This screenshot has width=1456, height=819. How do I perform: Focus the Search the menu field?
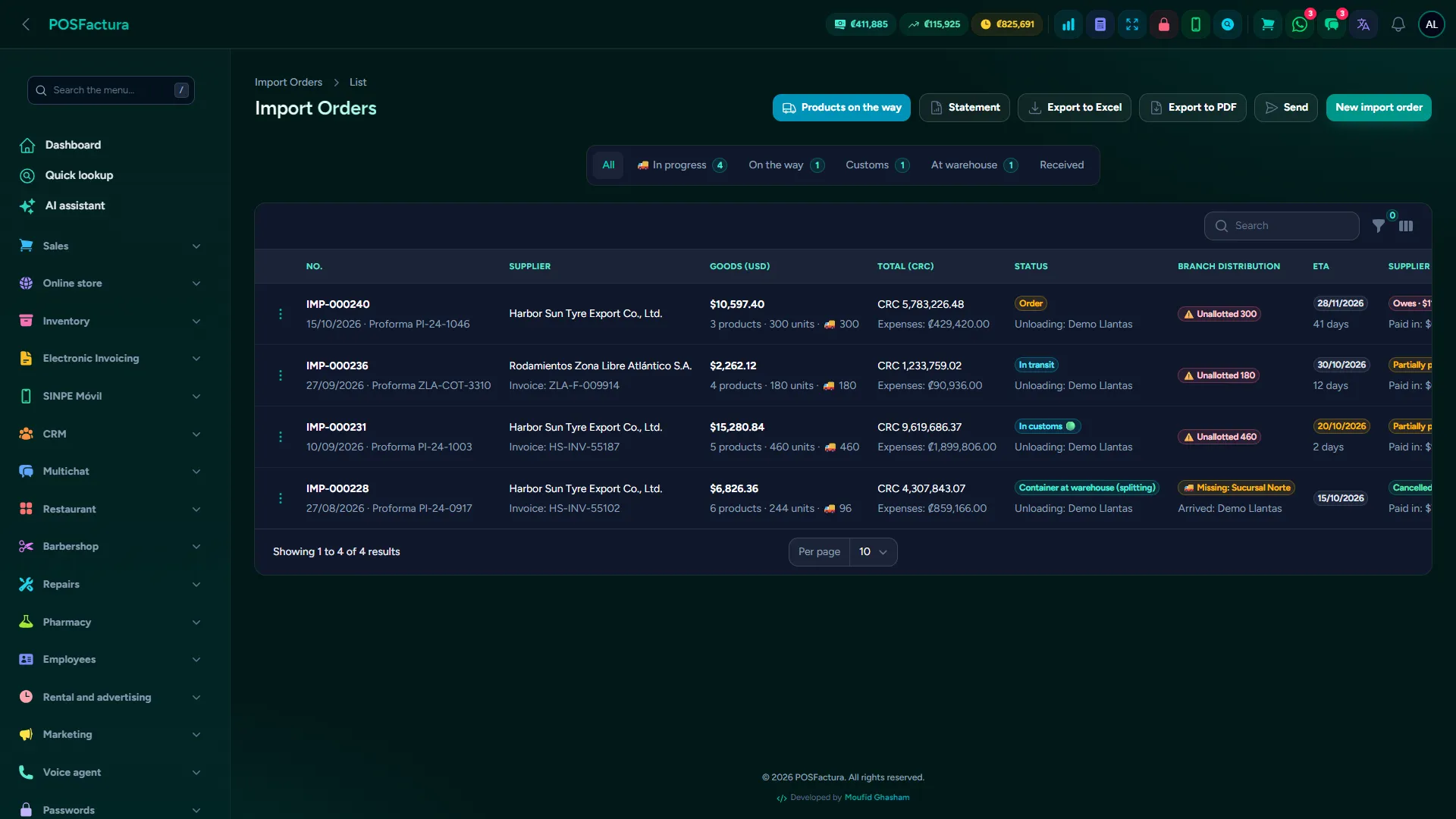(111, 90)
